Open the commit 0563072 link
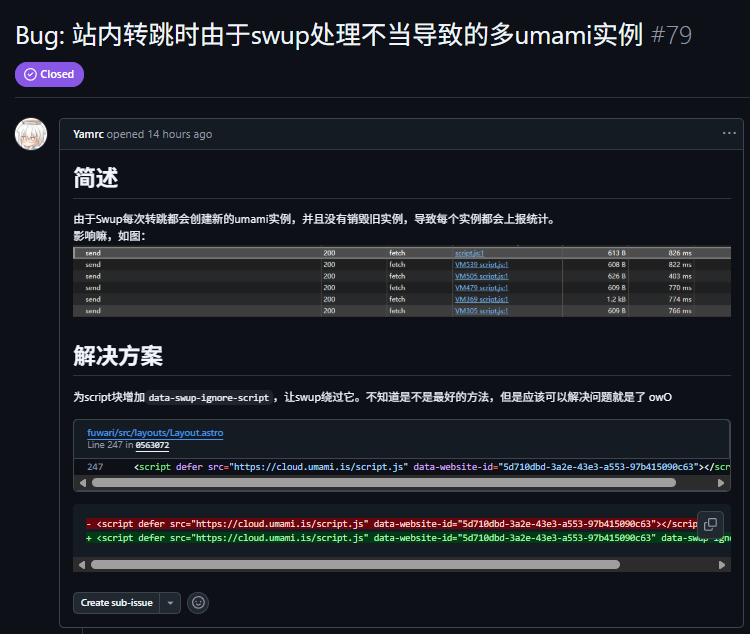The image size is (750, 634). [152, 445]
